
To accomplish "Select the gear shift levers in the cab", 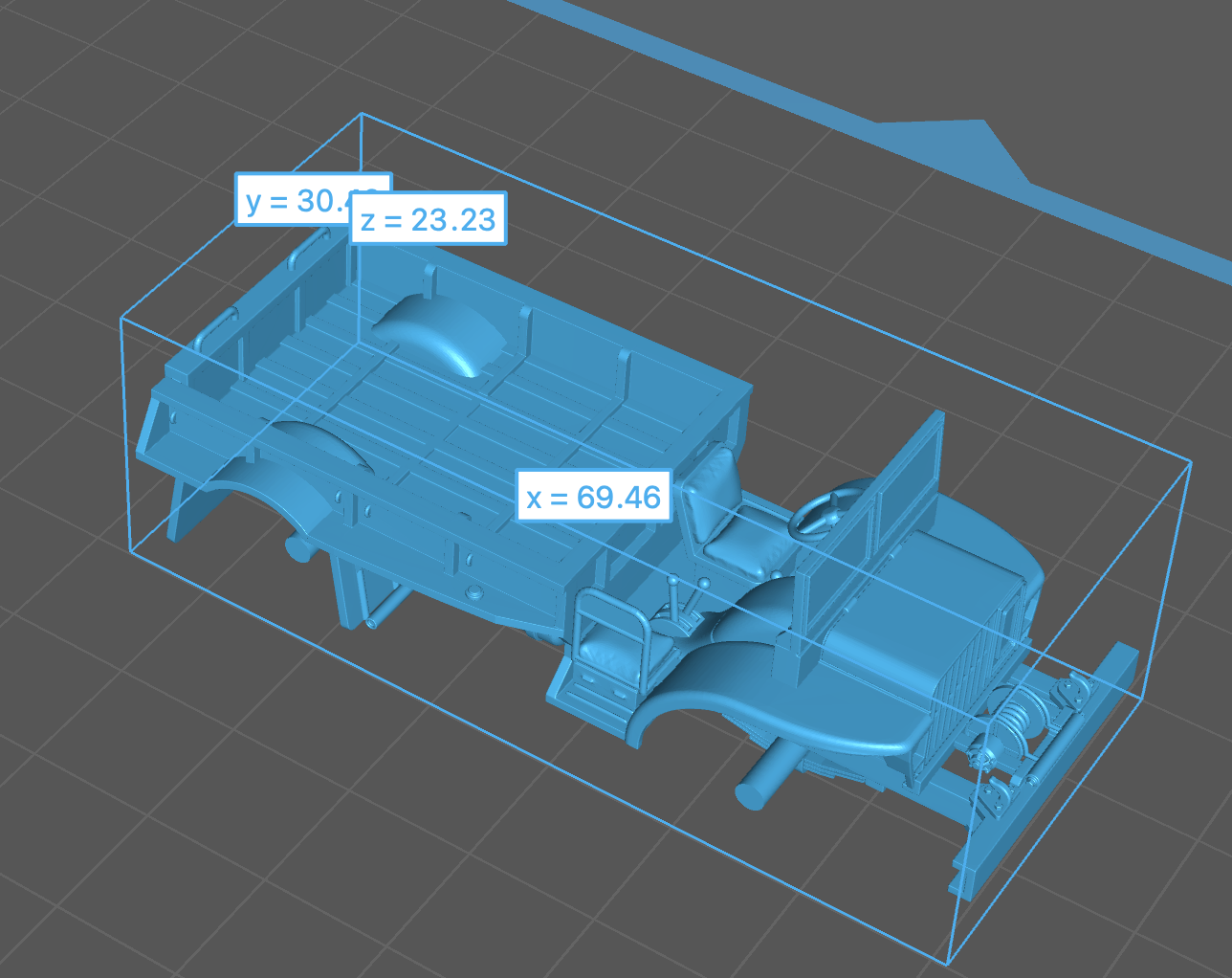I will click(681, 601).
